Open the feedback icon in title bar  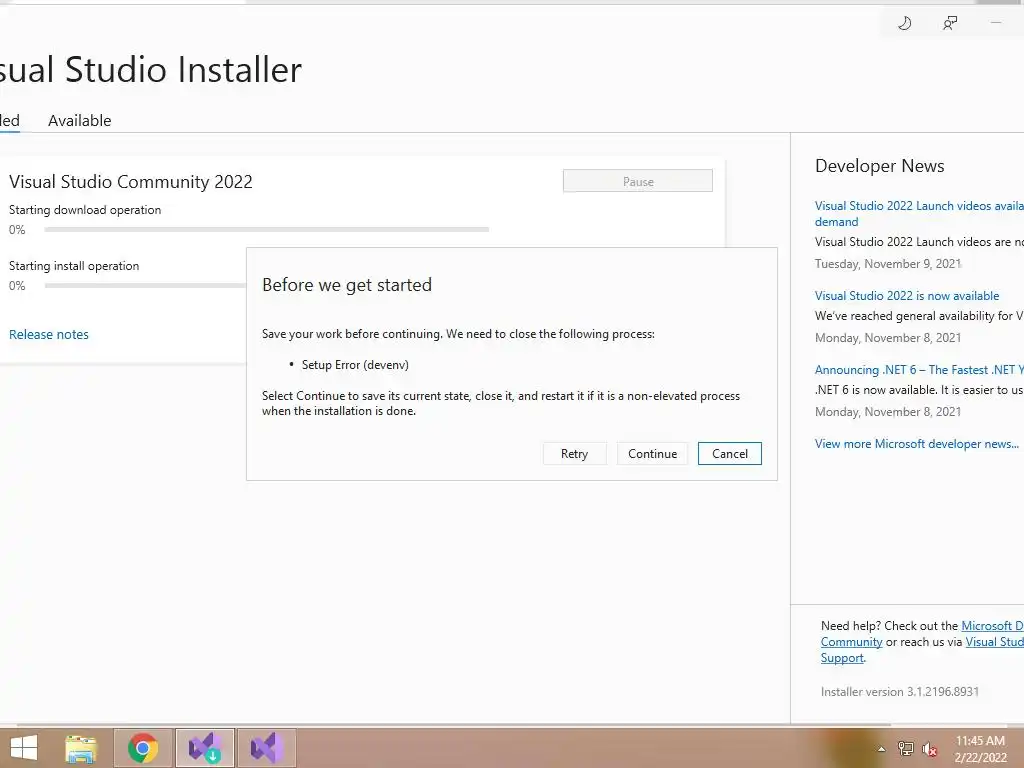point(950,24)
